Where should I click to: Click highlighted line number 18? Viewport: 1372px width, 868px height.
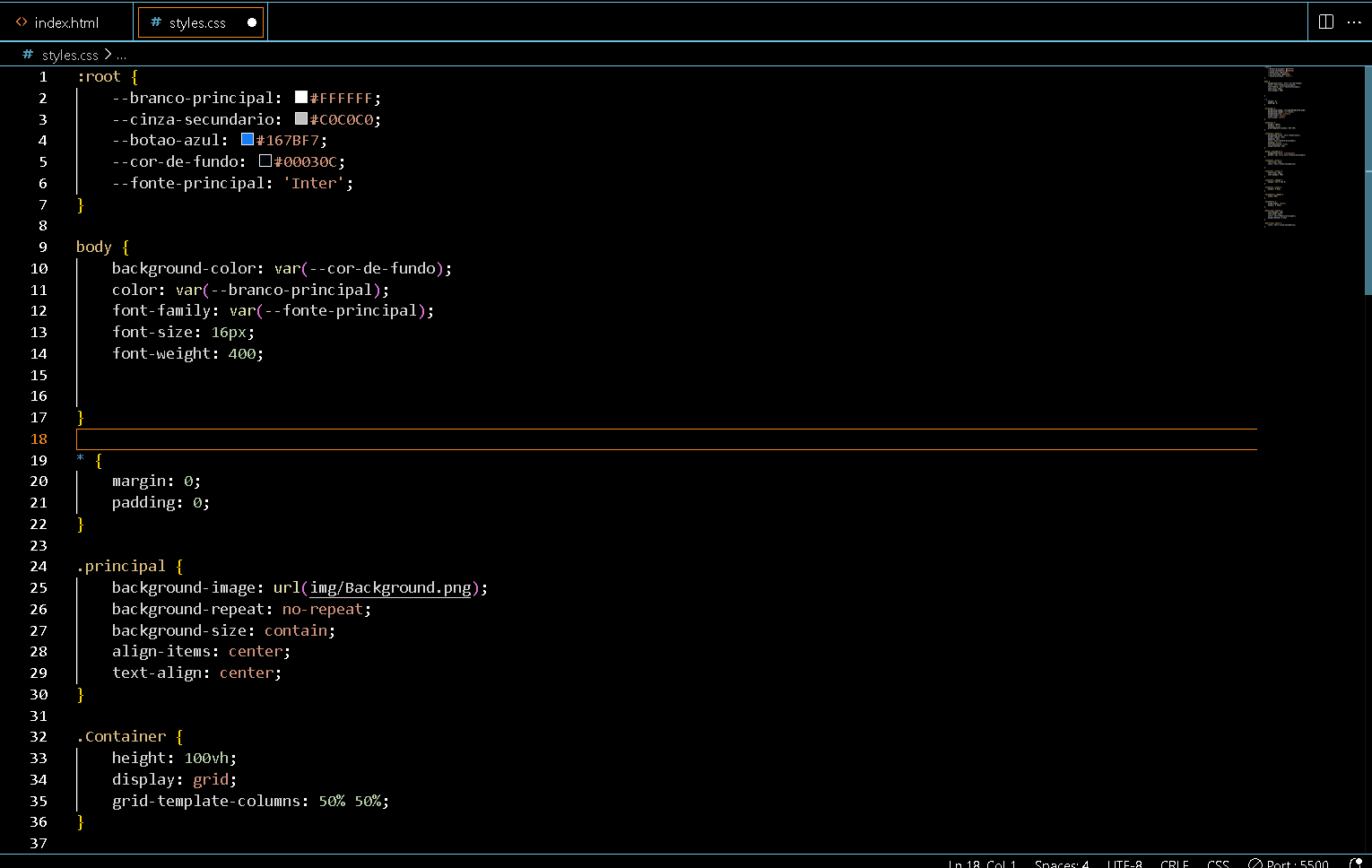coord(39,438)
